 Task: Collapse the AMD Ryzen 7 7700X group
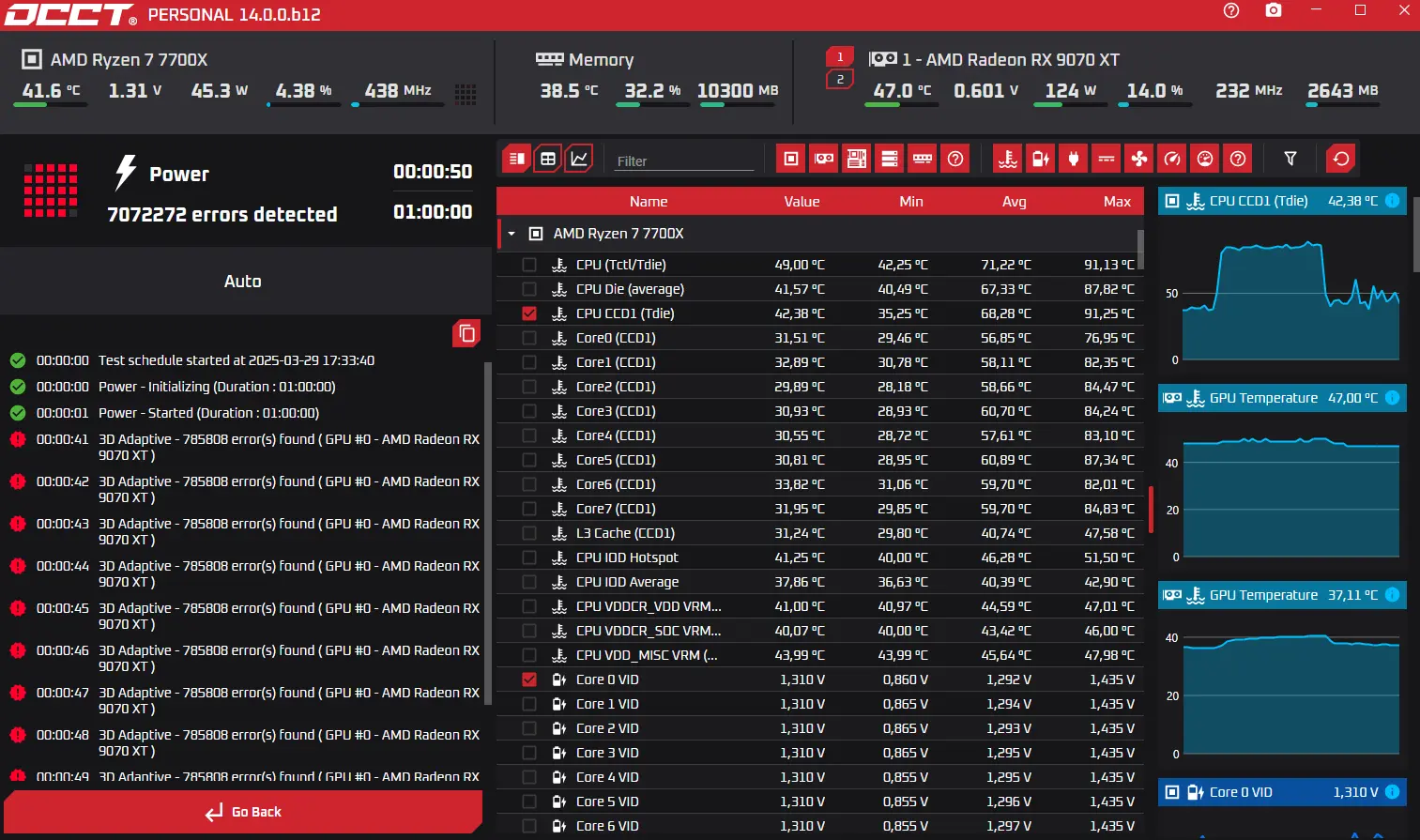pyautogui.click(x=512, y=234)
